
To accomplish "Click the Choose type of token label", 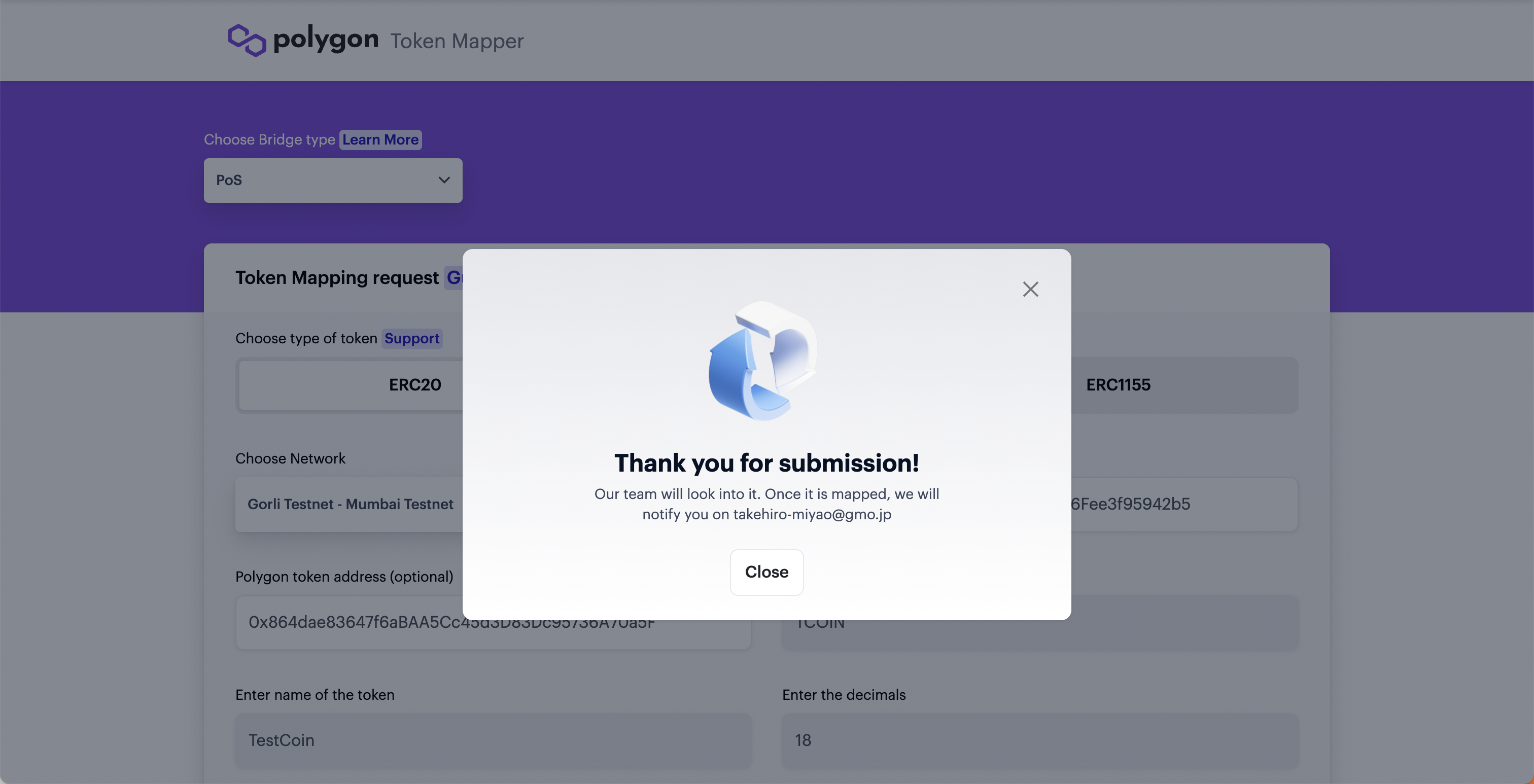I will click(x=306, y=338).
